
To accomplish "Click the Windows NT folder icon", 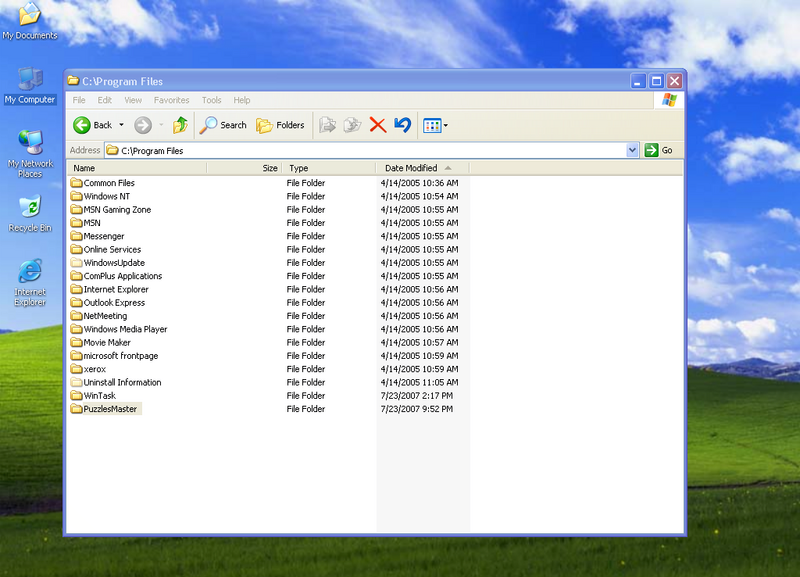I will coord(77,196).
